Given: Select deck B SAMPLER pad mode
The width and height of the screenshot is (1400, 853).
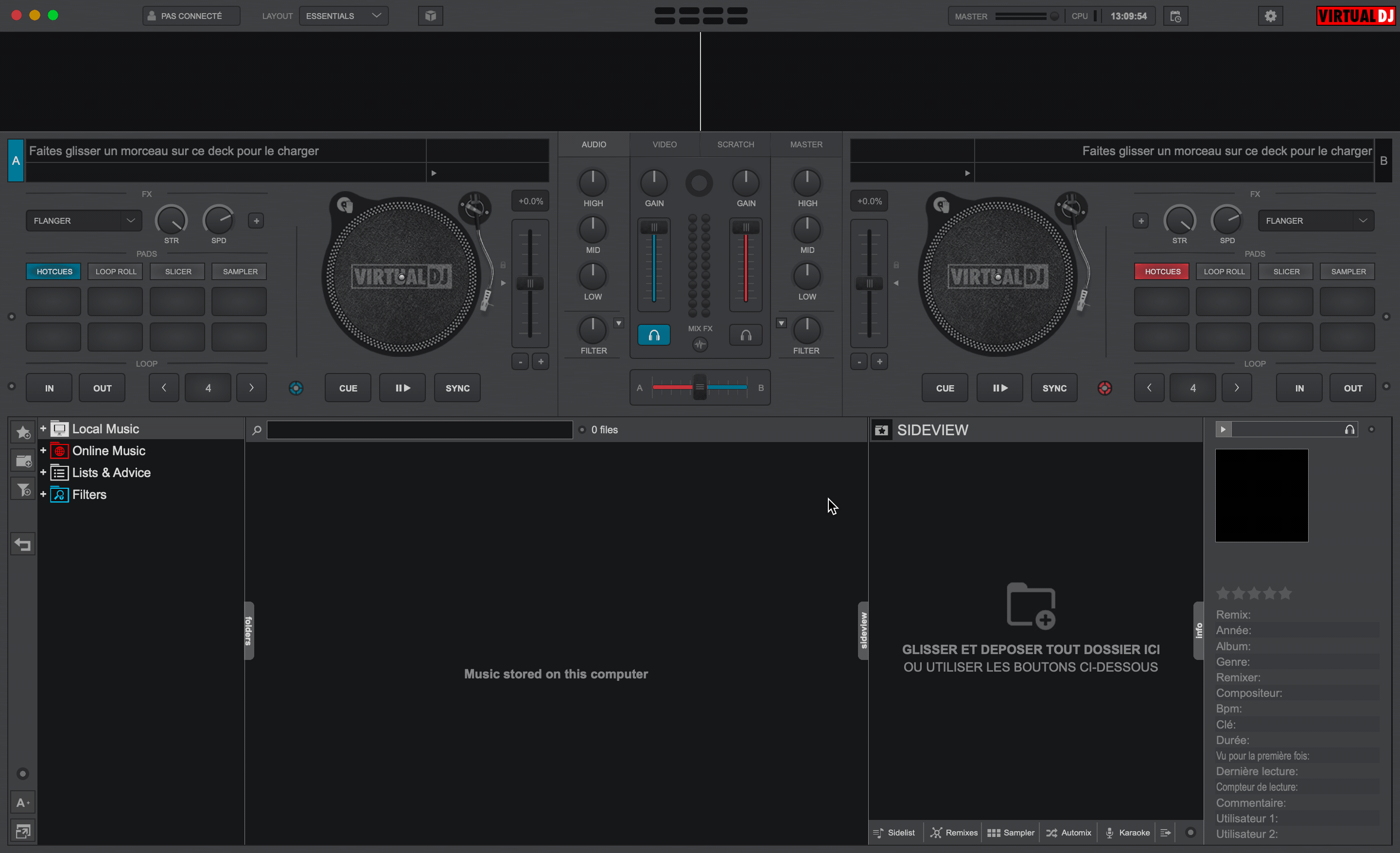Looking at the screenshot, I should pos(1347,272).
